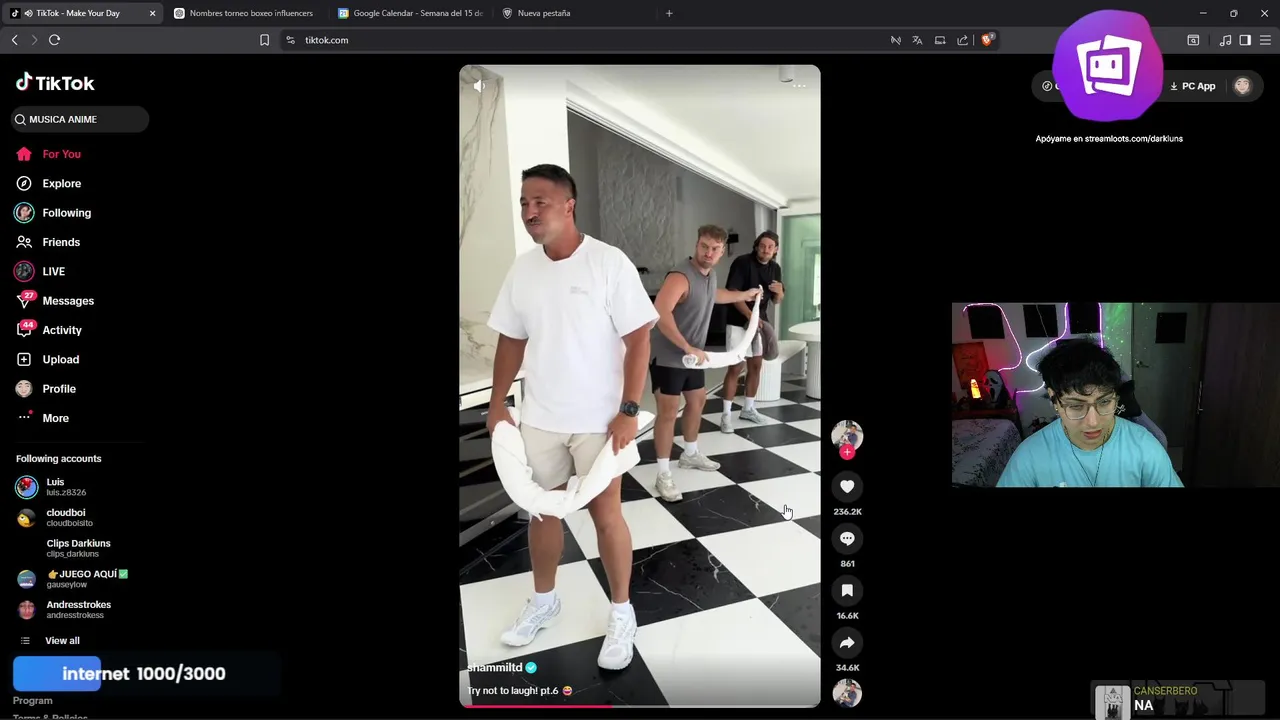Open media music note control

pos(1225,40)
